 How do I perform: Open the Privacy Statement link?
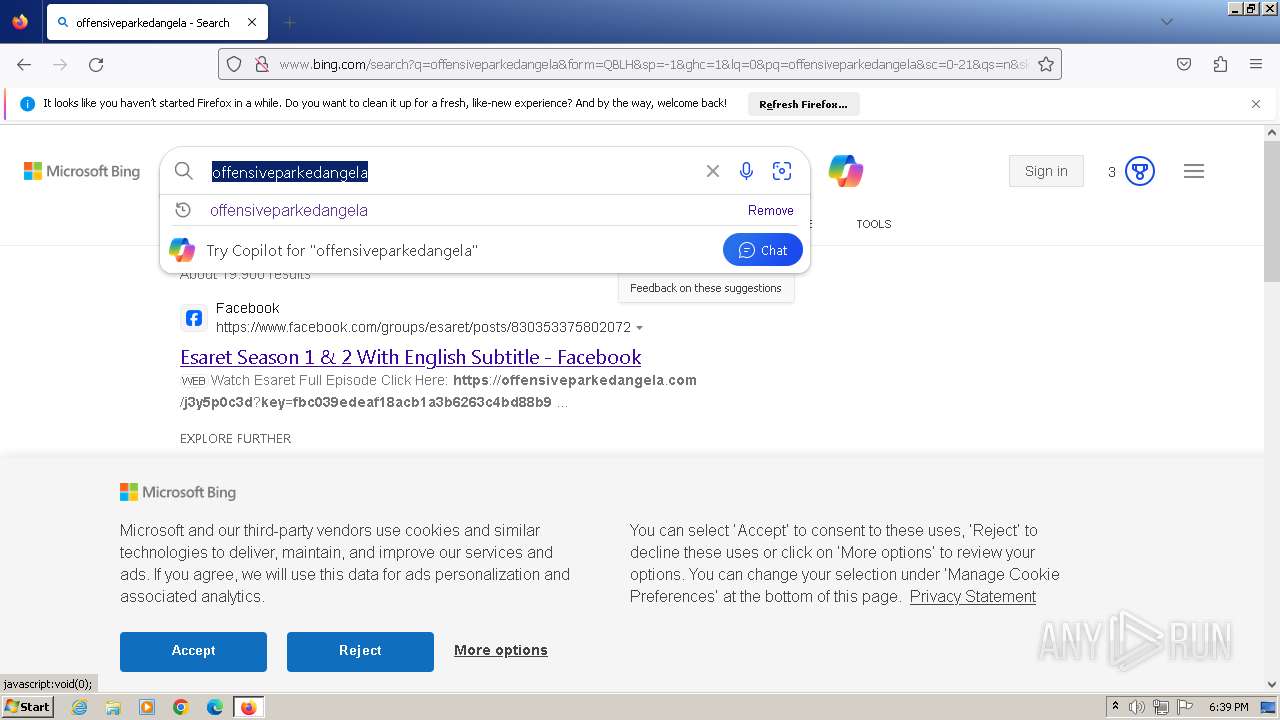coord(973,596)
